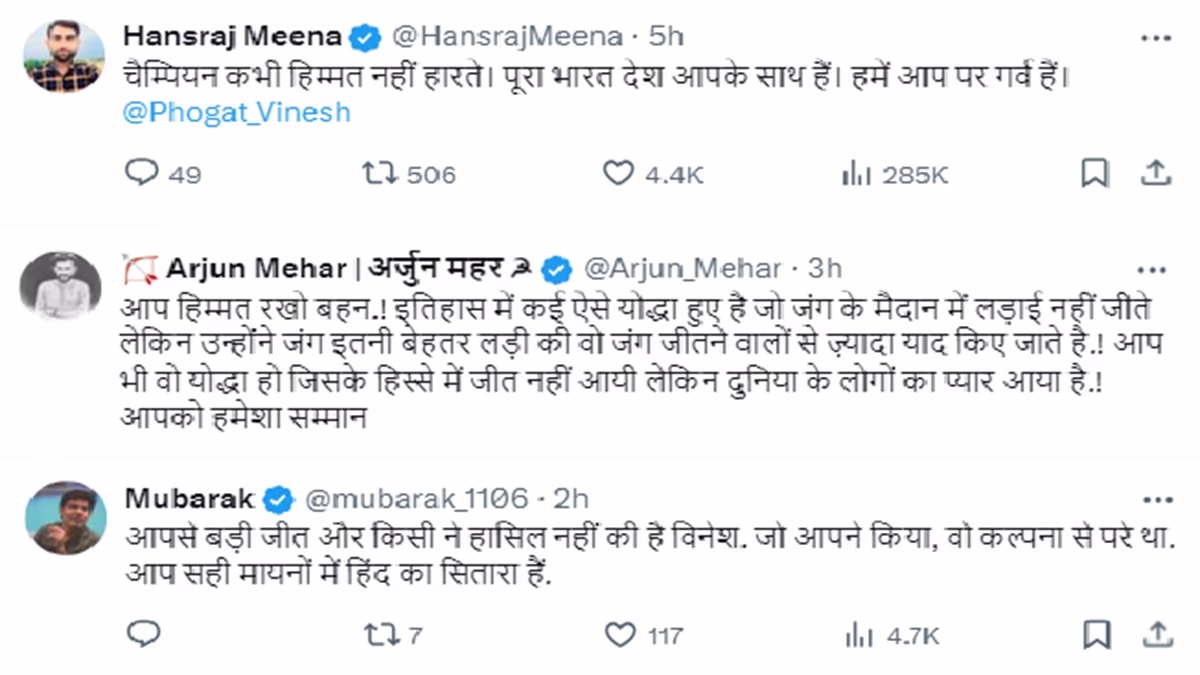This screenshot has height=675, width=1200.
Task: Bookmark Hansraj Meena's tweet
Action: pyautogui.click(x=1095, y=174)
